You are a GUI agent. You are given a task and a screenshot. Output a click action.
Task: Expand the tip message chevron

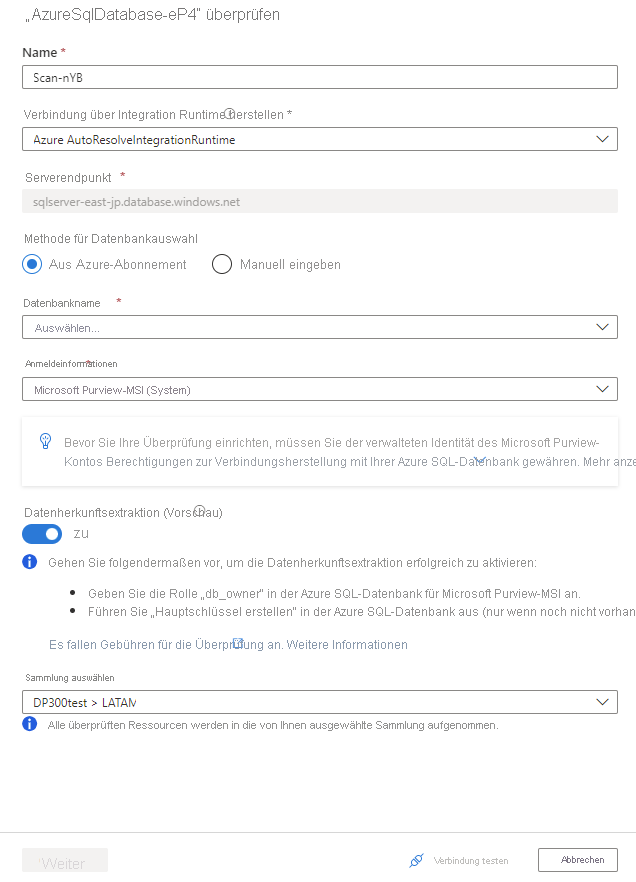[479, 460]
